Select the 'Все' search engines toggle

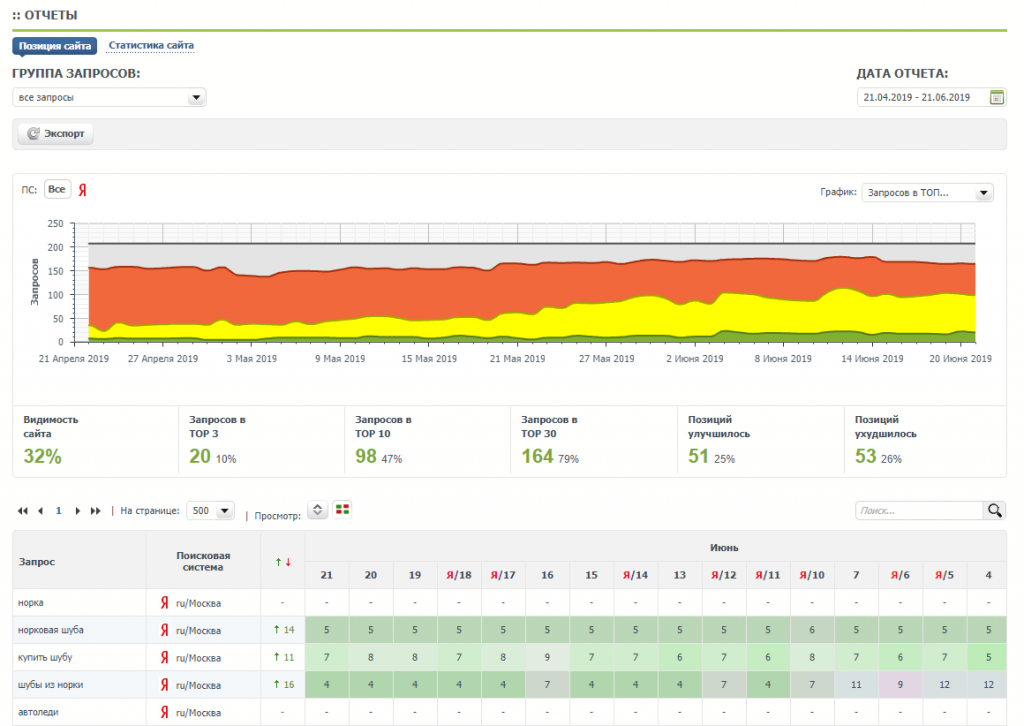57,190
